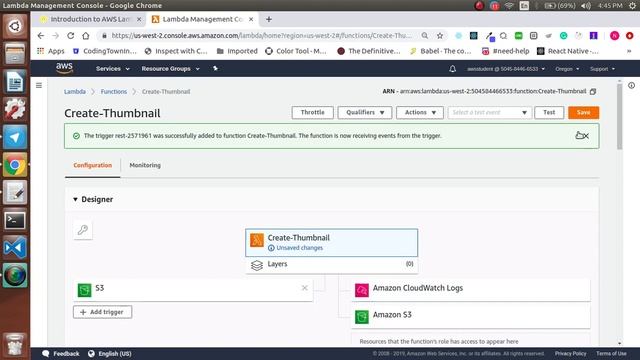The width and height of the screenshot is (640, 360).
Task: Remove the S3 trigger with X
Action: [304, 288]
